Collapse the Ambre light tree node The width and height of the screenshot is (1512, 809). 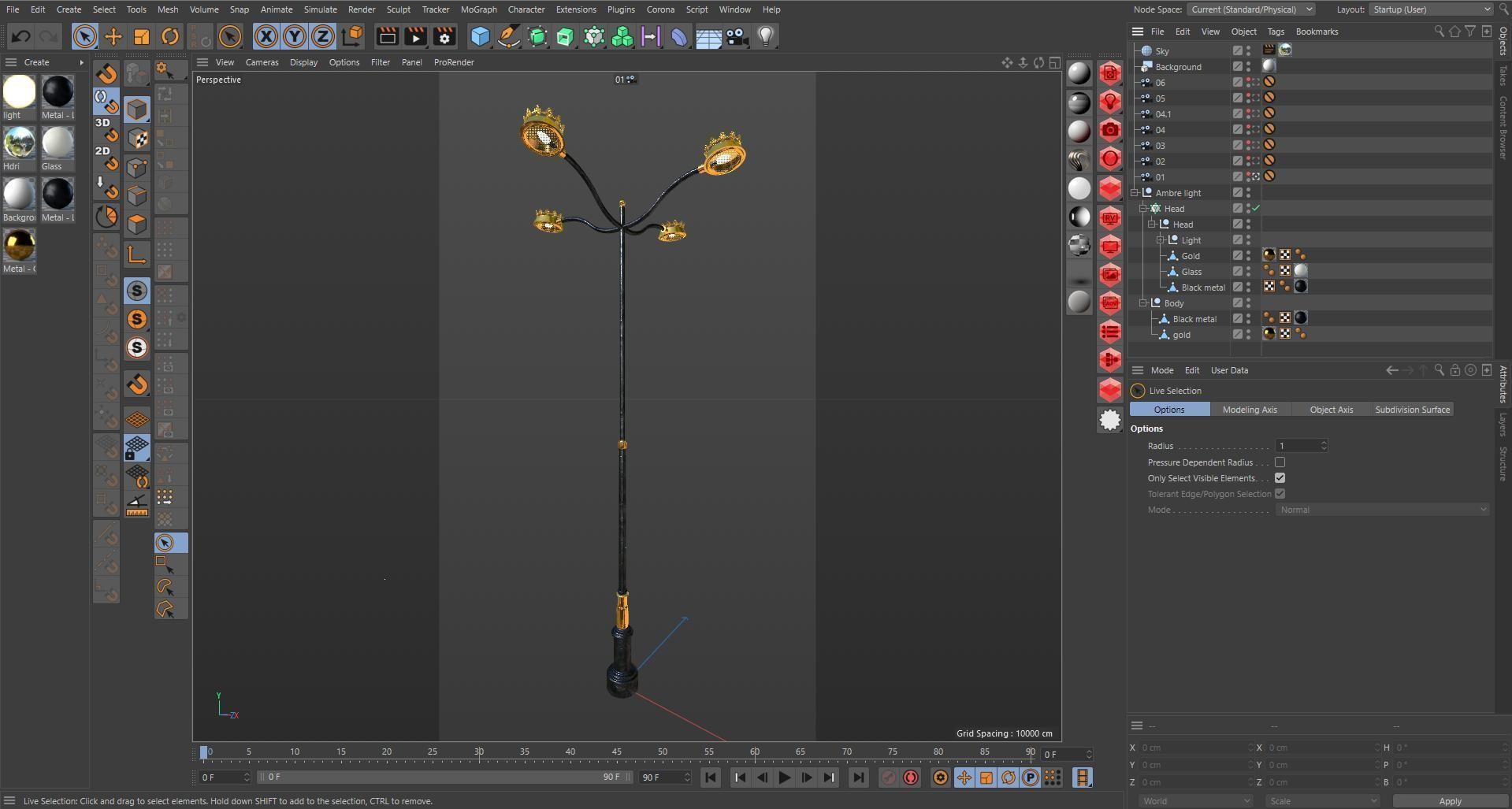[x=1135, y=193]
